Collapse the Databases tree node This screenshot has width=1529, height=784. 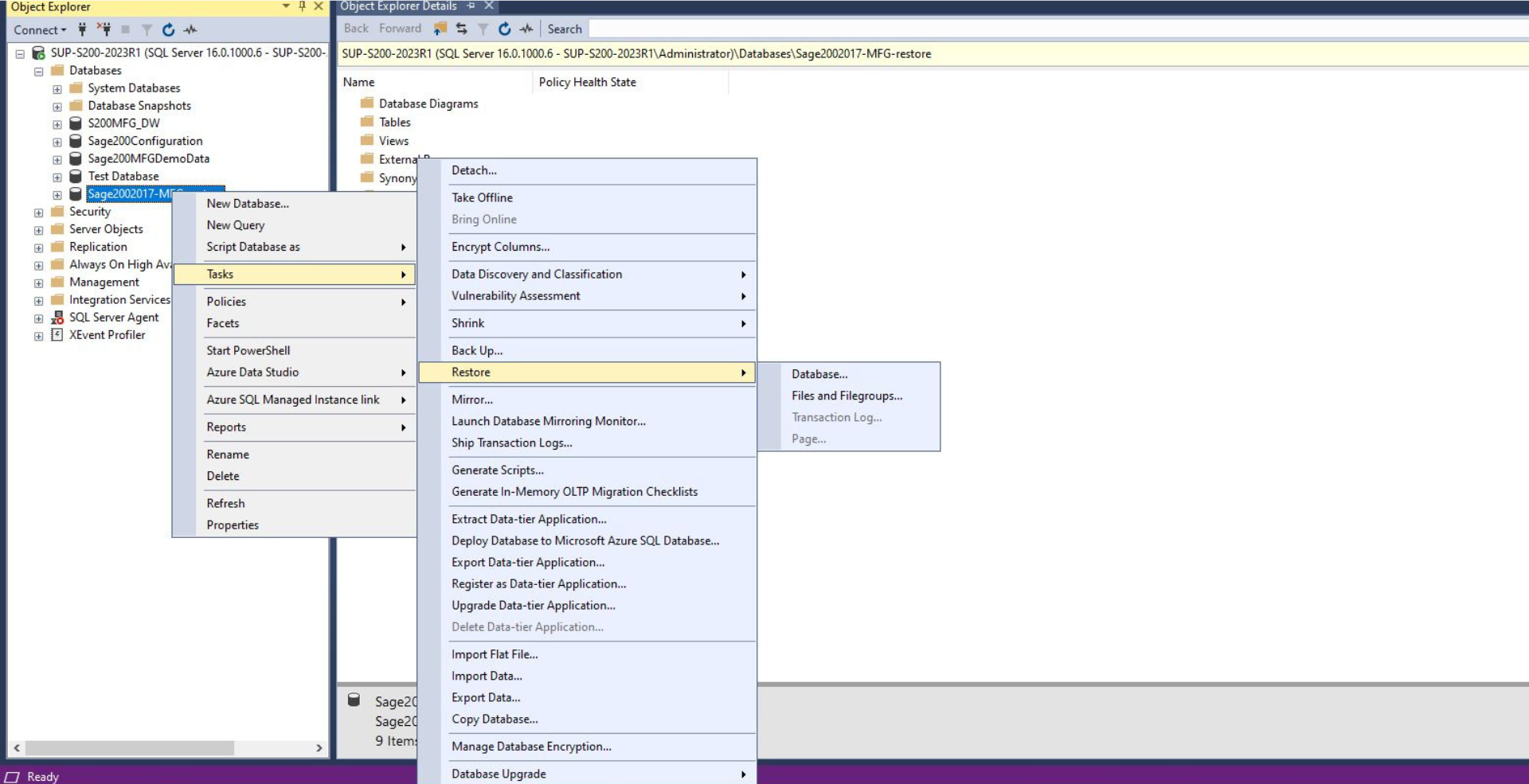[x=38, y=71]
